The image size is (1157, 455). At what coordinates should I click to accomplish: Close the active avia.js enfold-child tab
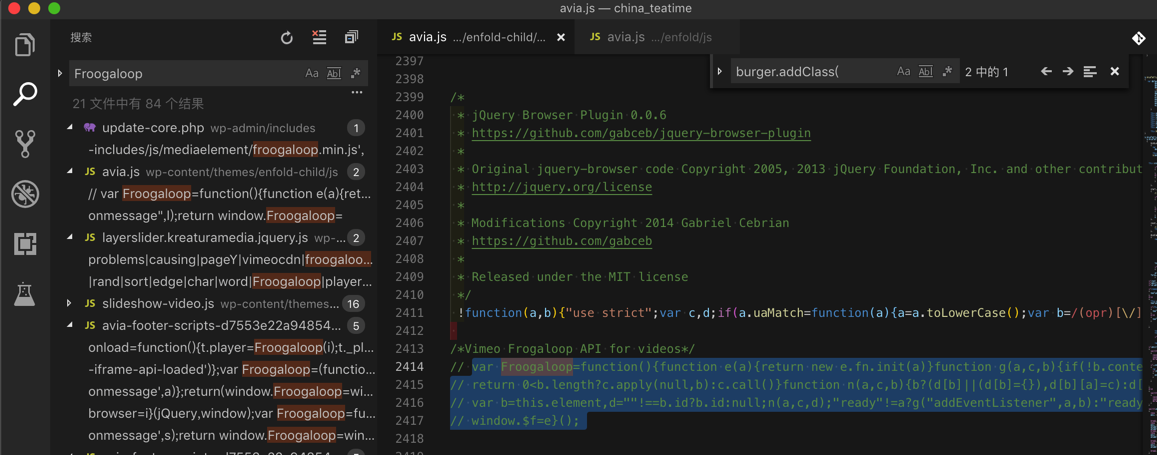[561, 37]
